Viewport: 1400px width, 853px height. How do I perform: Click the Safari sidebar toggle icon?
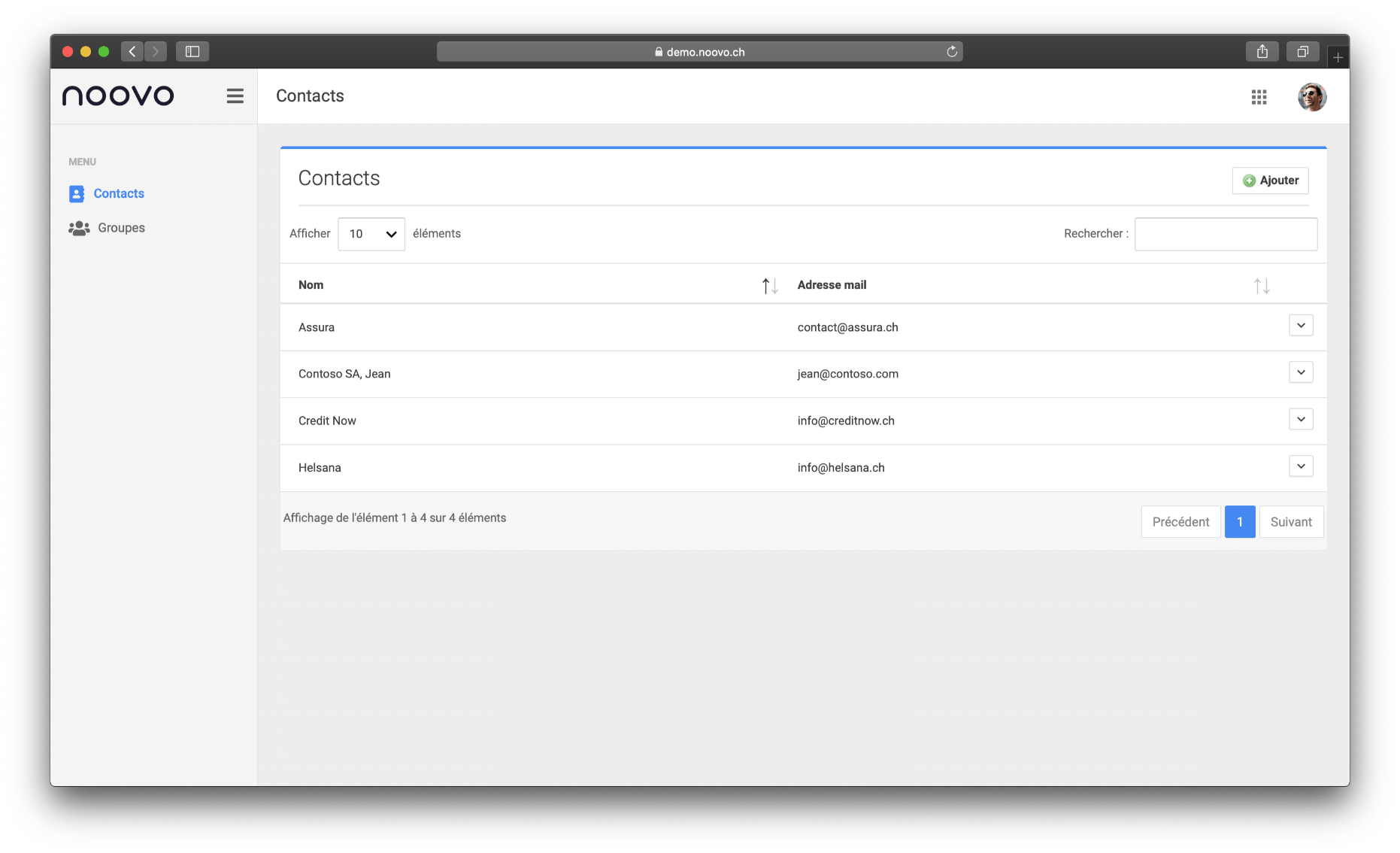pyautogui.click(x=192, y=51)
